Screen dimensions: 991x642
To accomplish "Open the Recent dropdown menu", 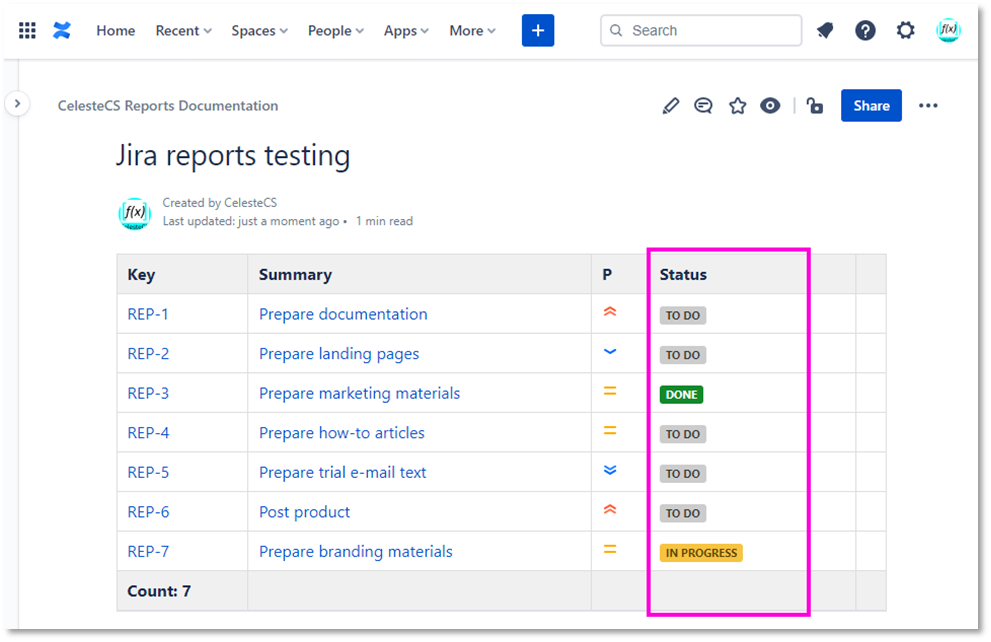I will 183,30.
